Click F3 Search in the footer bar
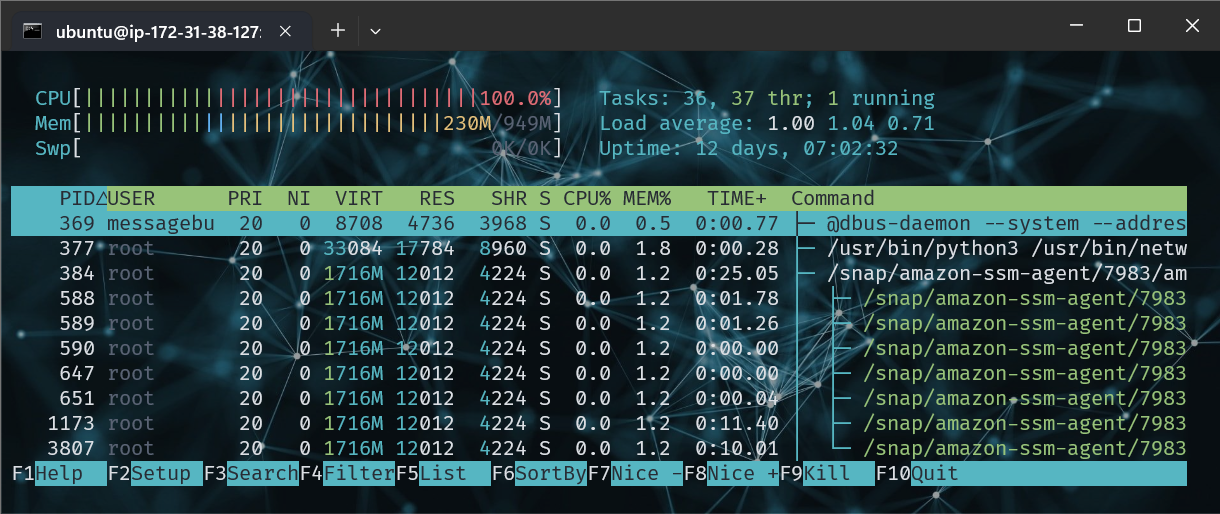 250,473
